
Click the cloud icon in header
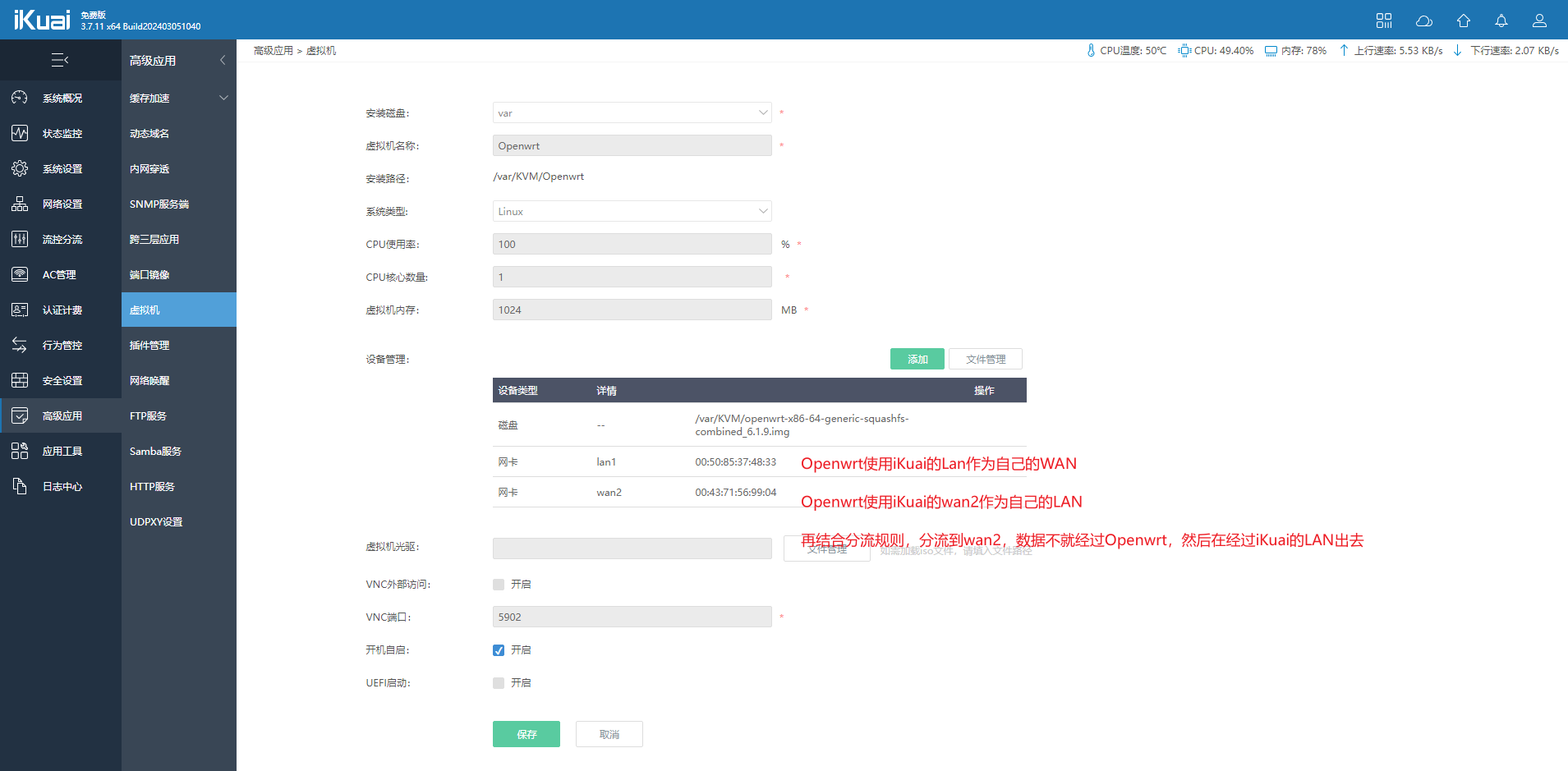pyautogui.click(x=1424, y=21)
